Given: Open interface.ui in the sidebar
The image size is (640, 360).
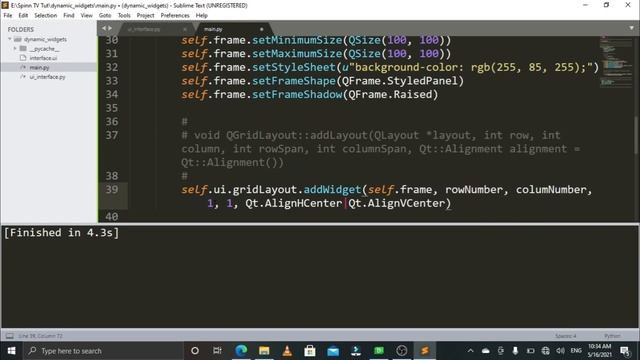Looking at the screenshot, I should [x=43, y=58].
